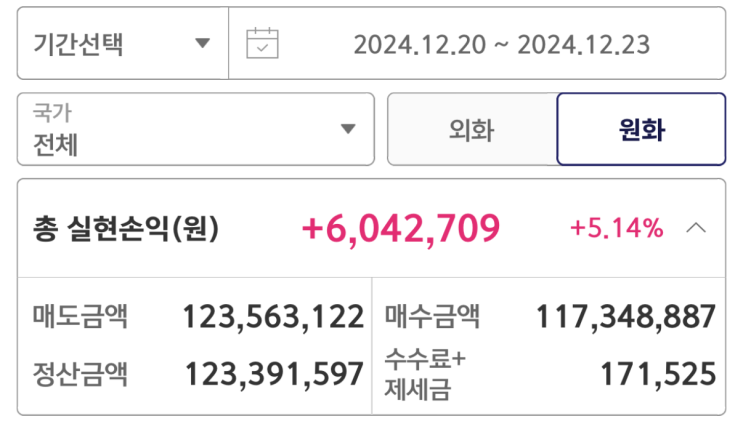Click the +5.14% return rate

pyautogui.click(x=617, y=229)
